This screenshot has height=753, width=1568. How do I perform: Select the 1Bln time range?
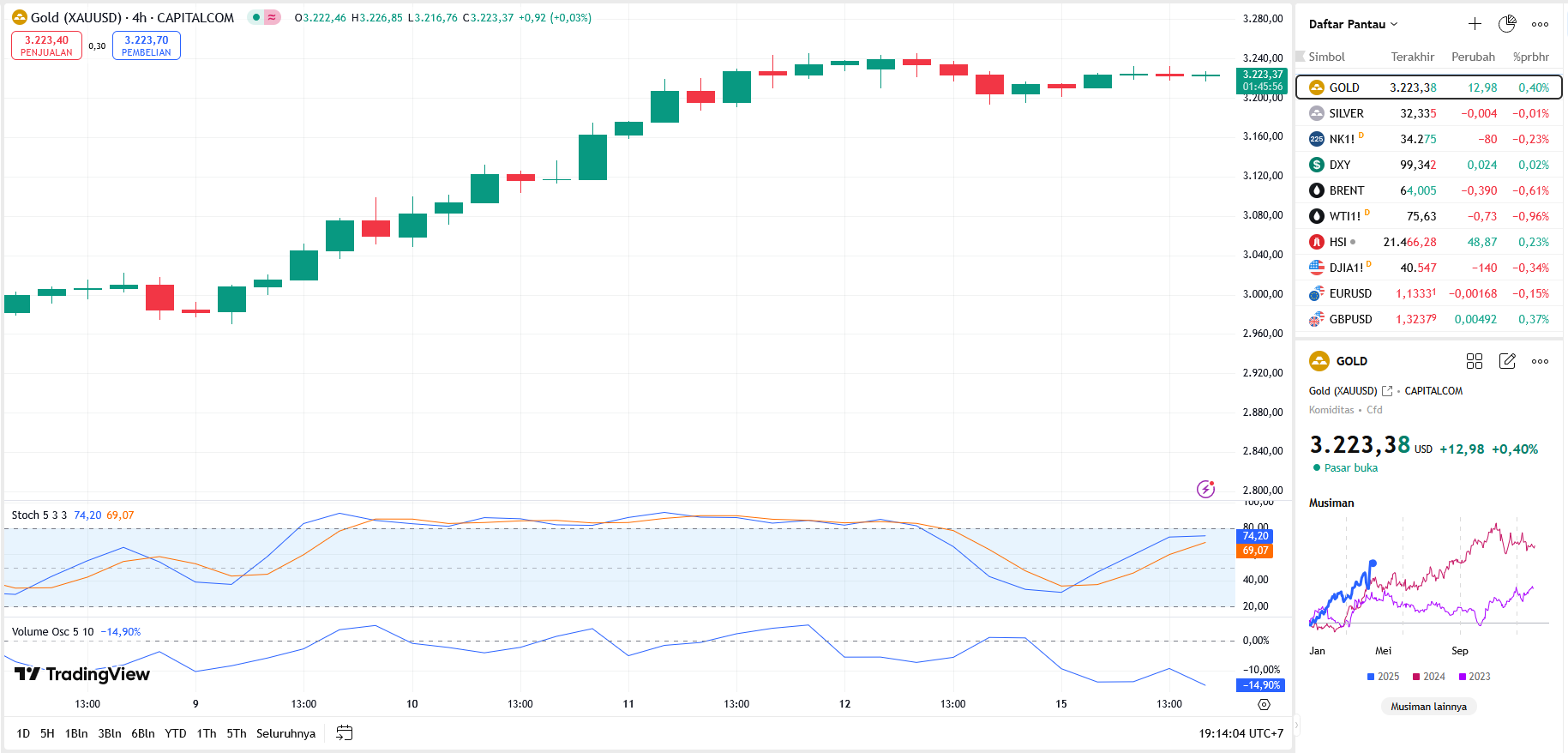click(x=76, y=733)
